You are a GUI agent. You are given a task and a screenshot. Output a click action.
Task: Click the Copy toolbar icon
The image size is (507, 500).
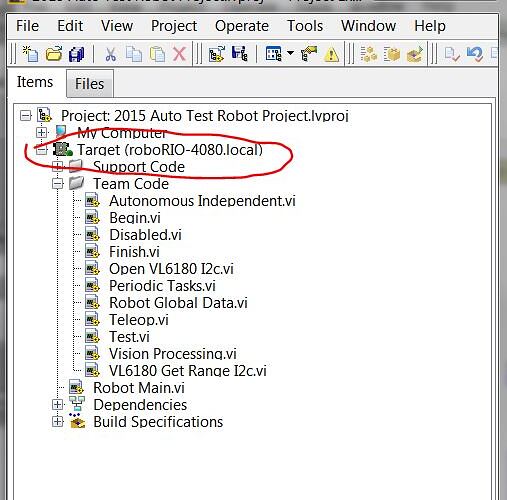pyautogui.click(x=134, y=54)
